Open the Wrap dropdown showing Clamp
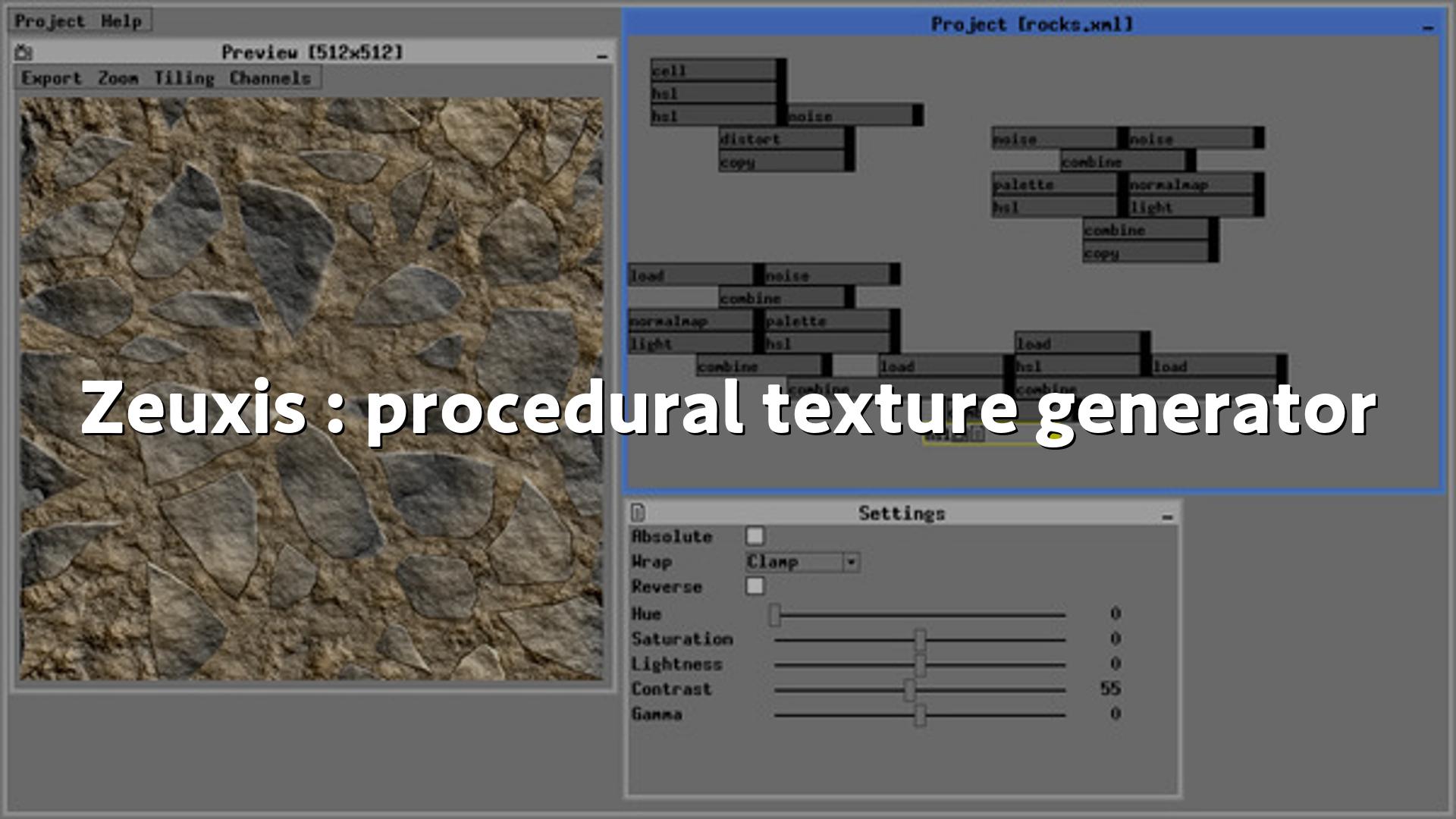The width and height of the screenshot is (1456, 819). pos(802,562)
